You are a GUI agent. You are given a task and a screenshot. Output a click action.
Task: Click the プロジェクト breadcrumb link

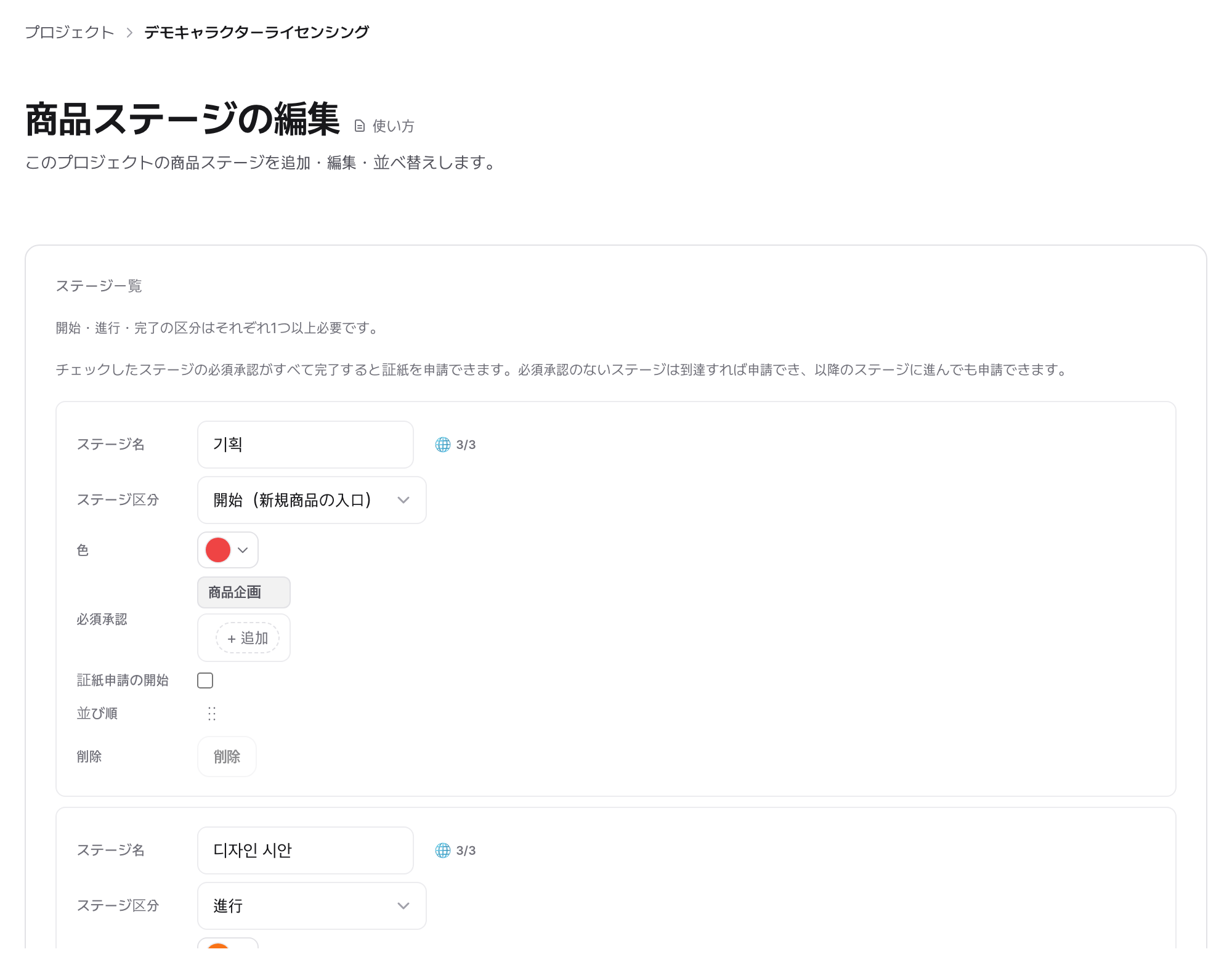[70, 32]
